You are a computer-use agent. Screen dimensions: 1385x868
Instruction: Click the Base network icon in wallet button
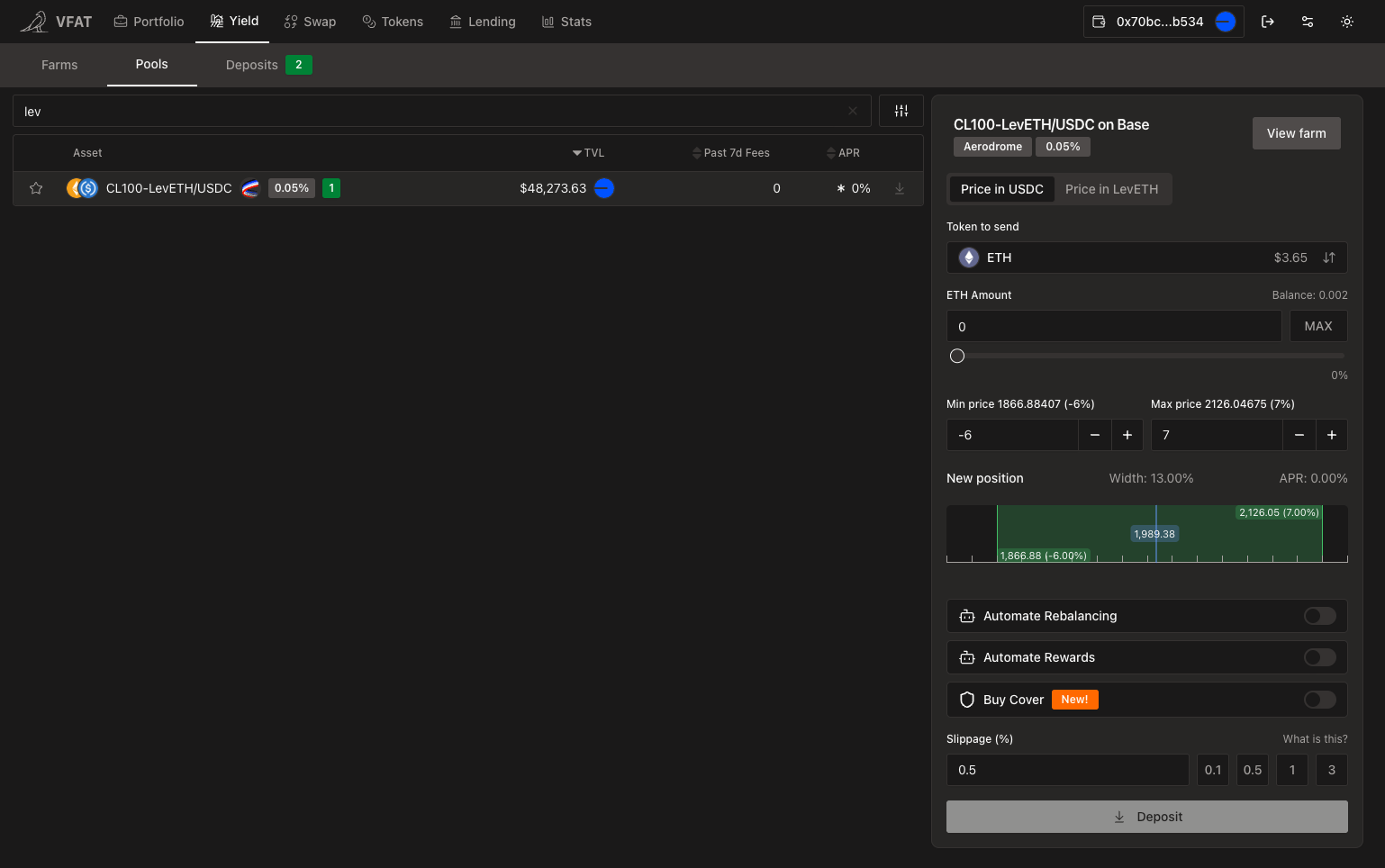tap(1226, 22)
